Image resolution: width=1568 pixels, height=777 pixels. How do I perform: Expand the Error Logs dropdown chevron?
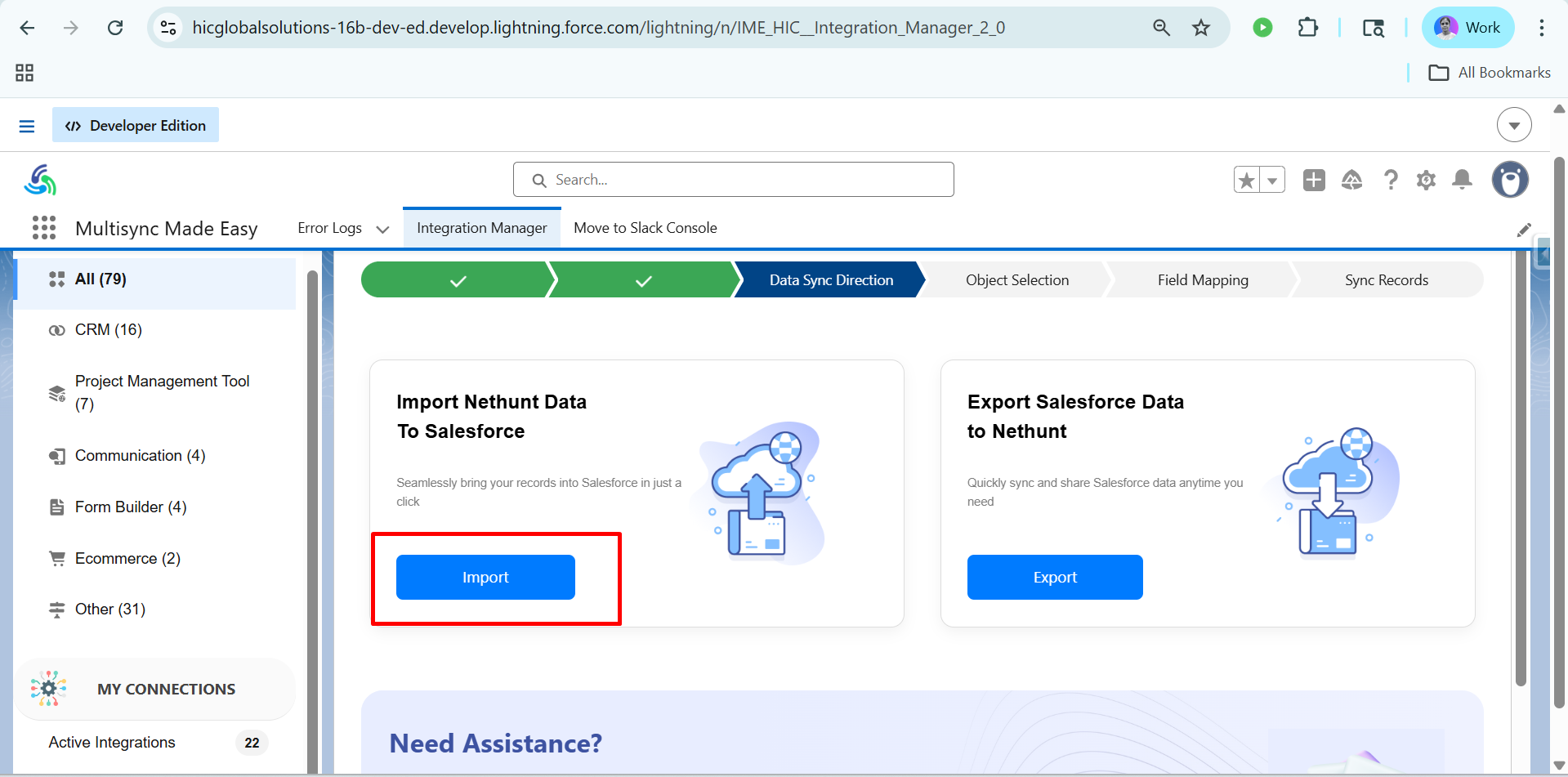coord(382,230)
